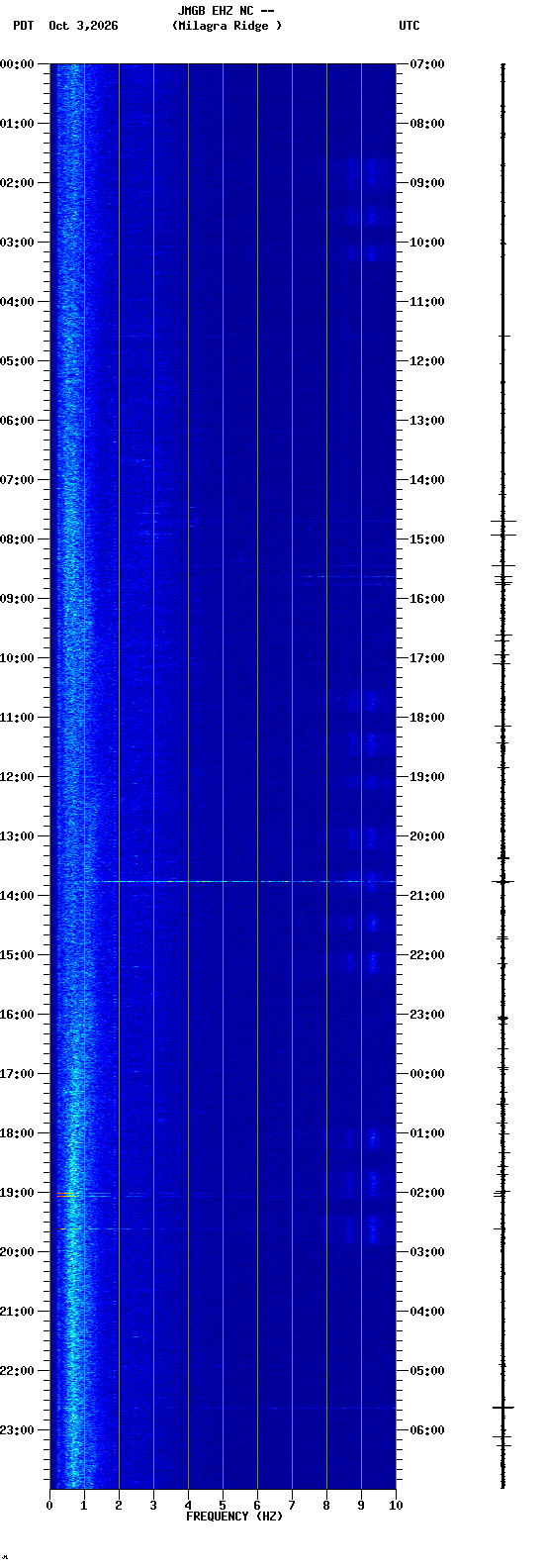
Task: Pick the 04:00 UTC time label
Action: [x=427, y=1312]
